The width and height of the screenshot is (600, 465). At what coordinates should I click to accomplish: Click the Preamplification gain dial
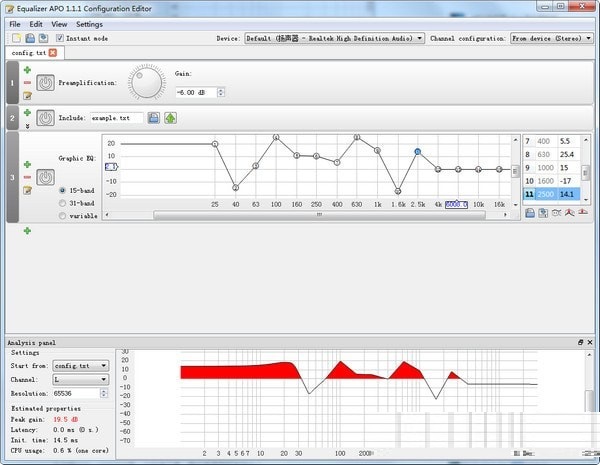pos(147,84)
